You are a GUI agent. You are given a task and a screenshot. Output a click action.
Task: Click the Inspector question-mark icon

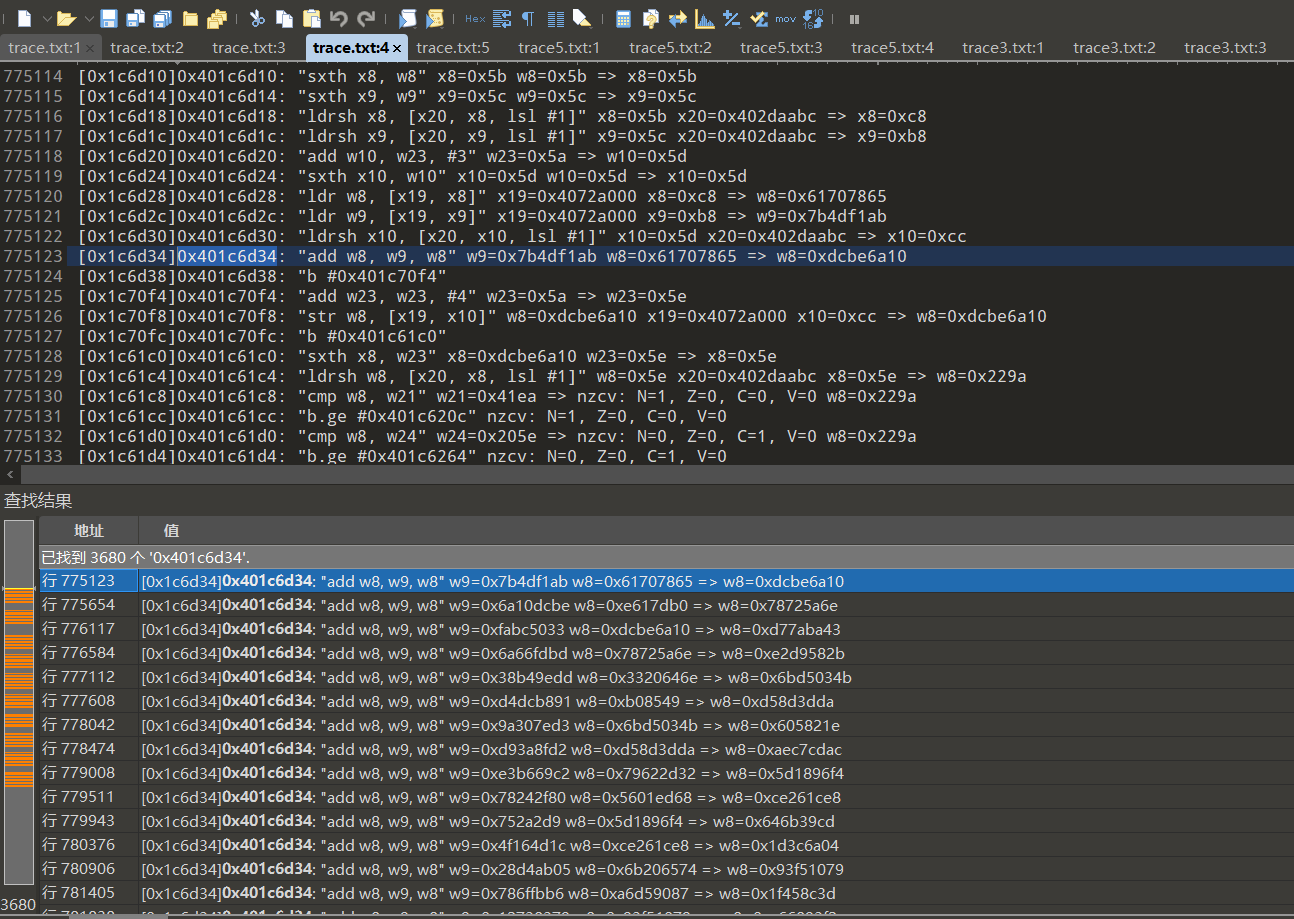(650, 18)
